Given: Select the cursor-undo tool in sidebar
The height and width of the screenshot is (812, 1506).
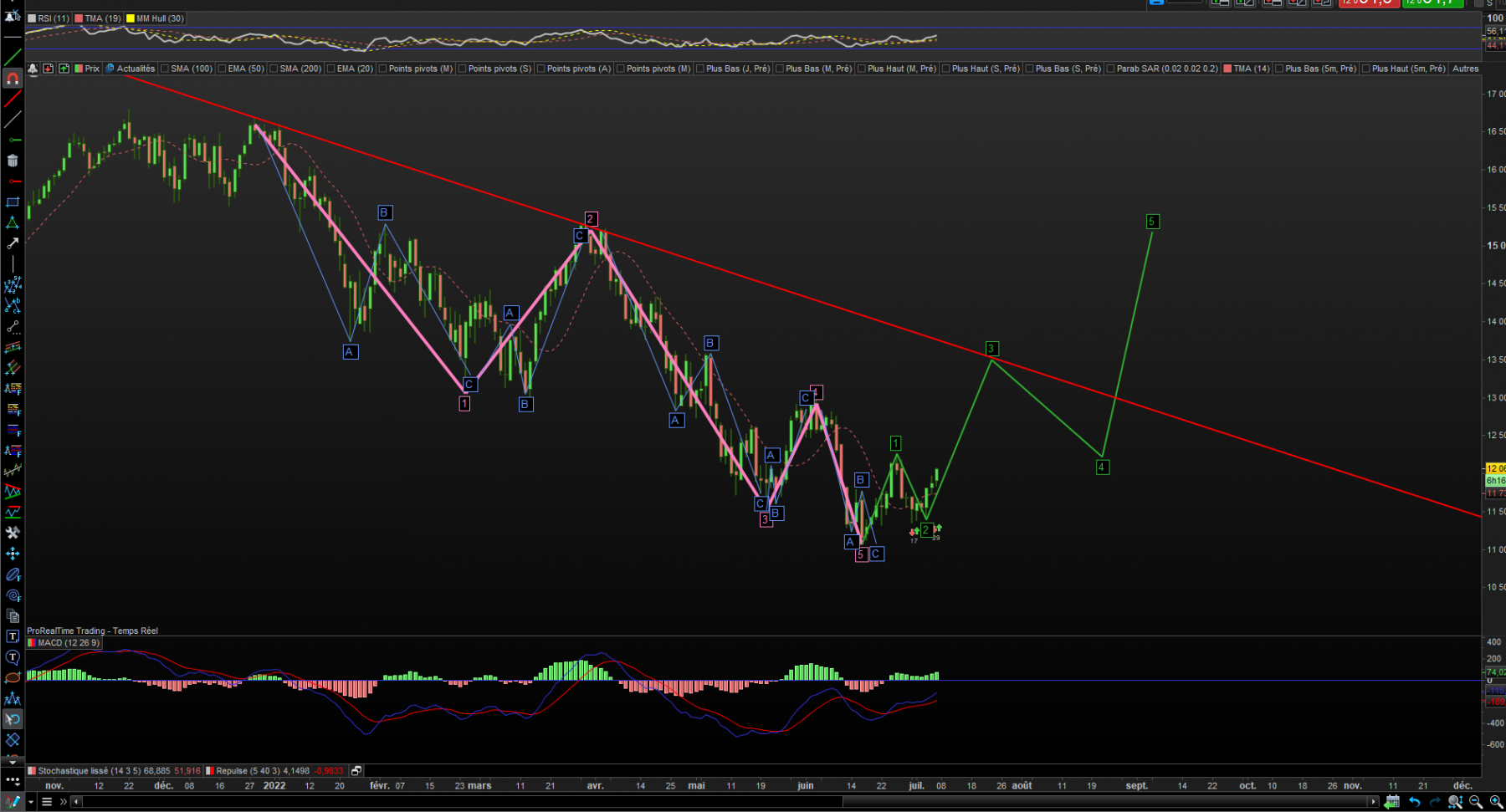Looking at the screenshot, I should point(13,719).
